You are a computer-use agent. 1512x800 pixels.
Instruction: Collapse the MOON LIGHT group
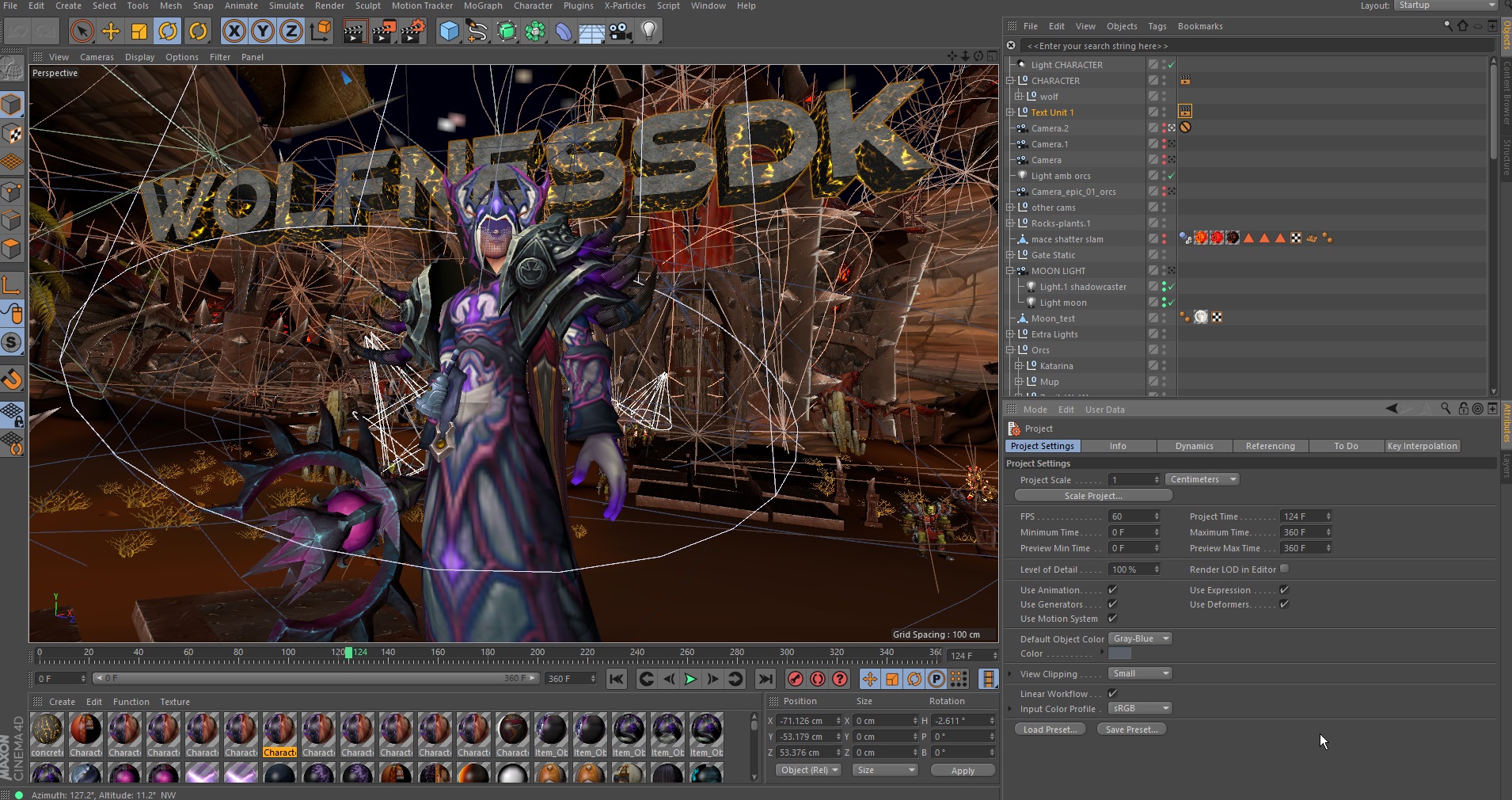[1010, 271]
